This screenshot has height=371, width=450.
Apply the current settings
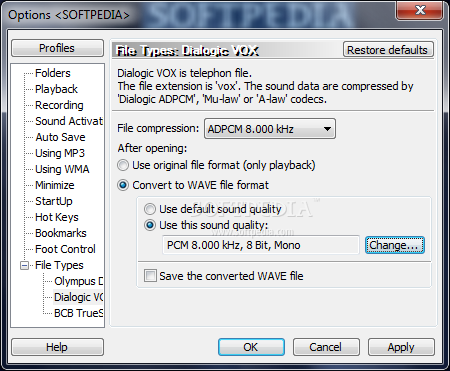[x=401, y=347]
